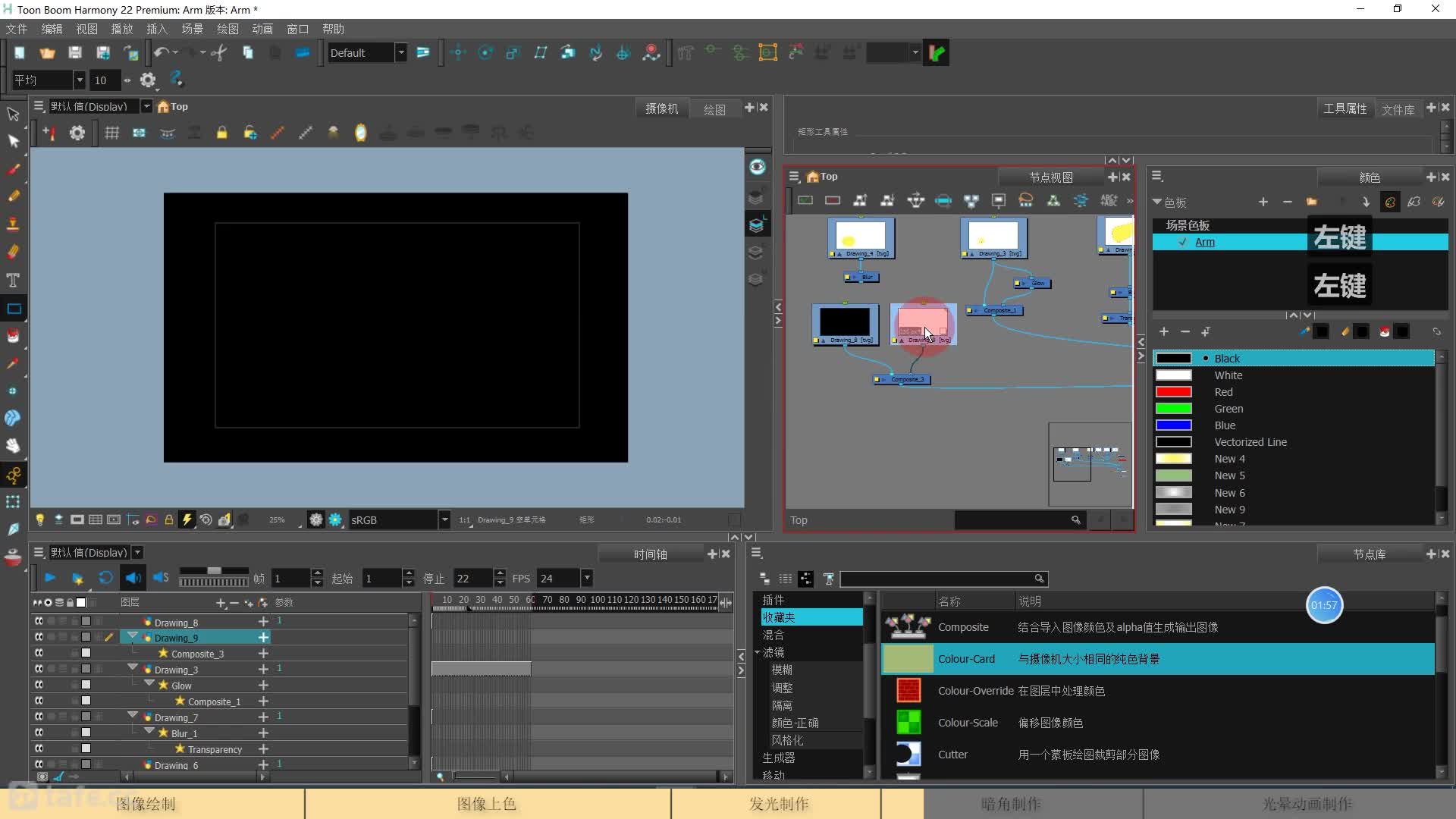Play the animation in timeline

coord(50,578)
